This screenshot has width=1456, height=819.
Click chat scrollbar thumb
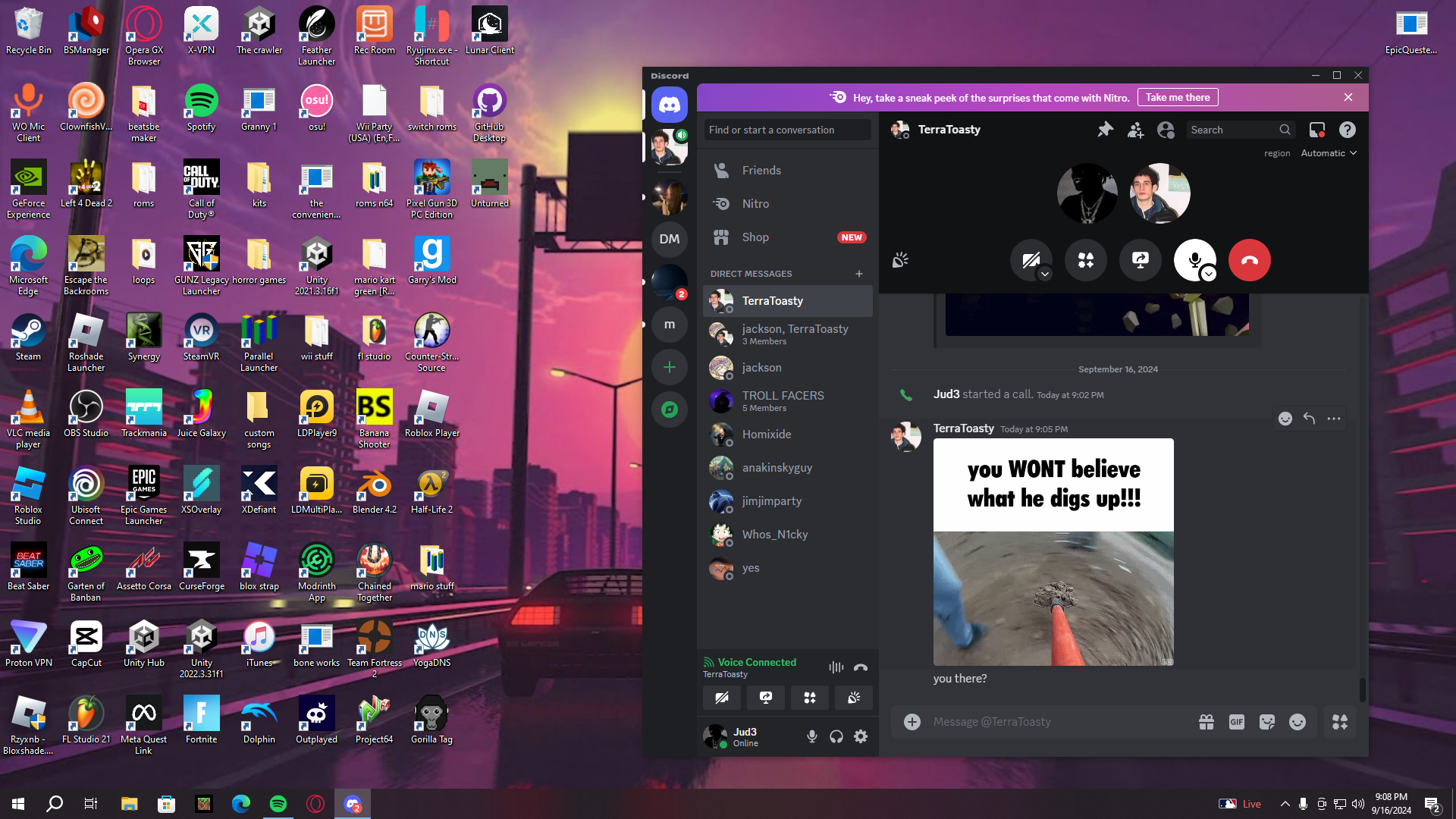pos(1363,689)
